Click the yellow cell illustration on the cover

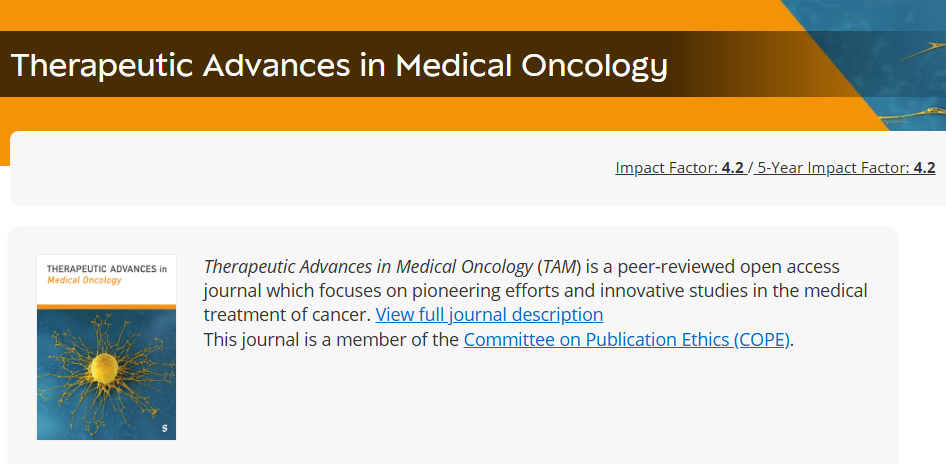pos(103,369)
